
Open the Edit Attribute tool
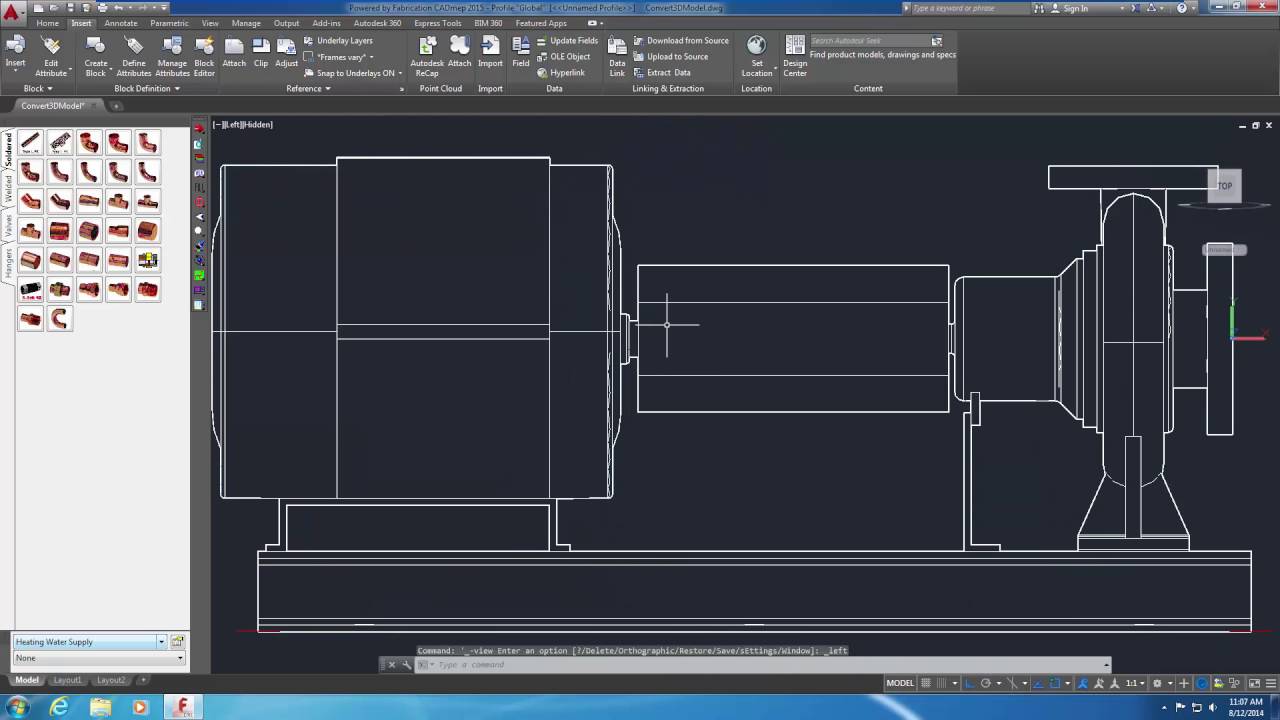[x=51, y=56]
